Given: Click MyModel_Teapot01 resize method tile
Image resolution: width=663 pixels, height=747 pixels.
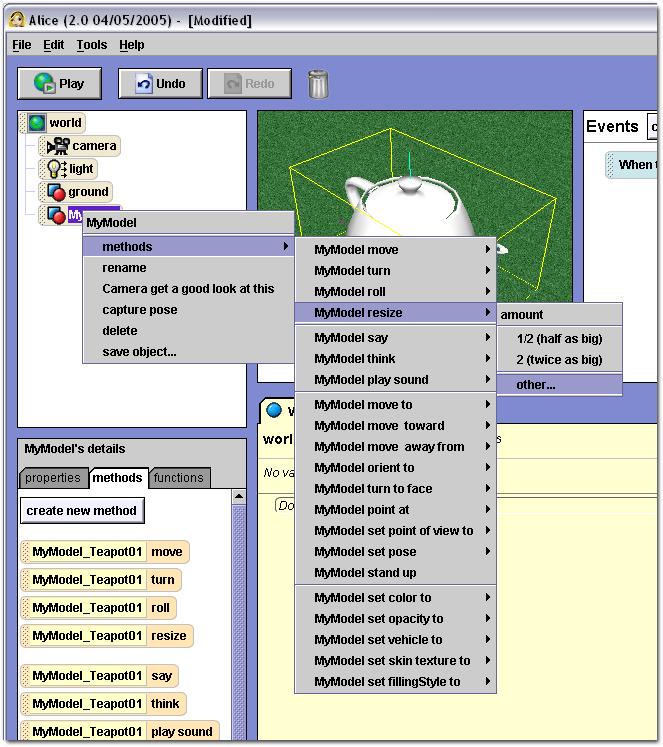Looking at the screenshot, I should tap(107, 636).
